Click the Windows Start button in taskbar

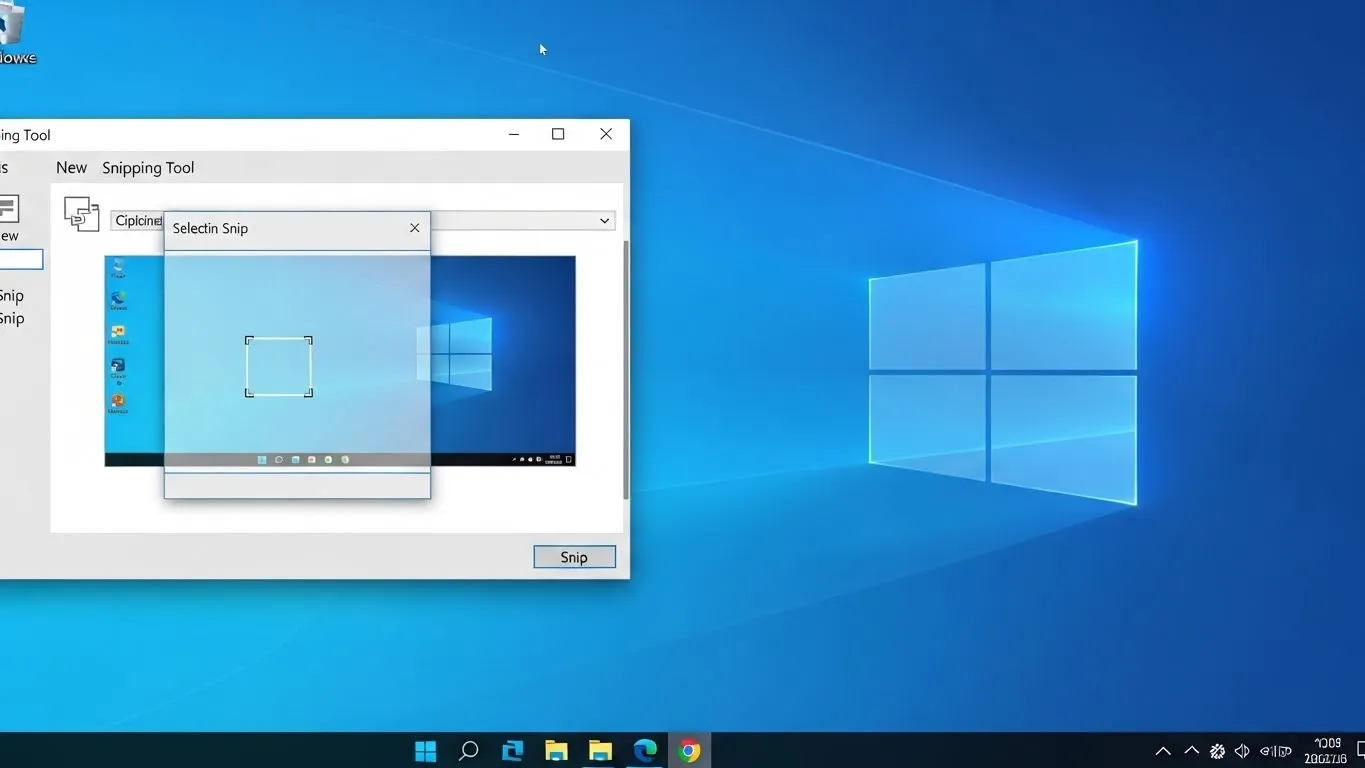[x=426, y=751]
